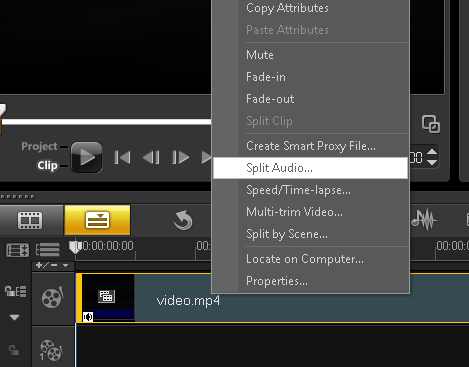Click the preview scrubber bar

107,122
